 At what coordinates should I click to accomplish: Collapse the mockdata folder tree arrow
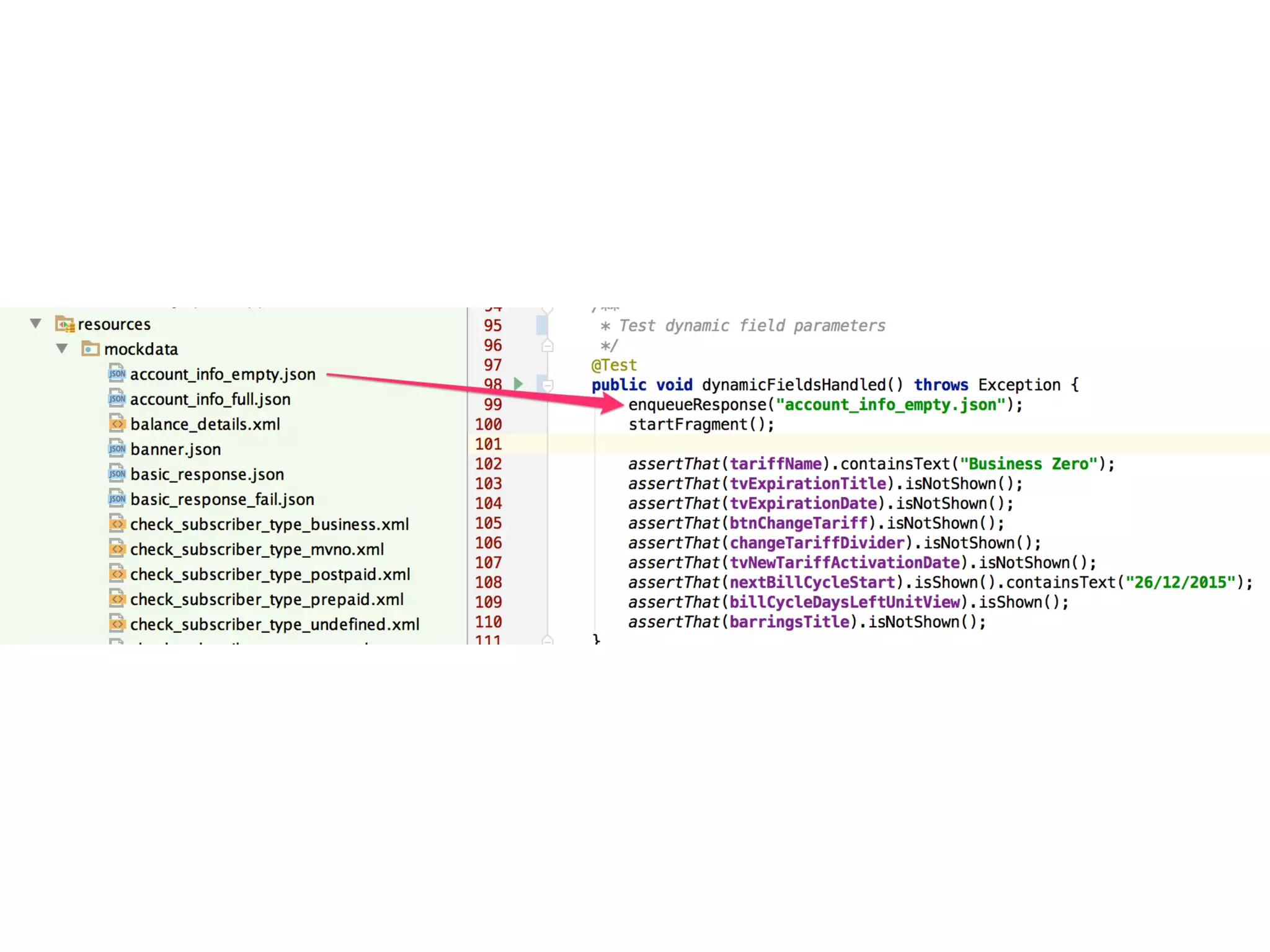tap(62, 348)
